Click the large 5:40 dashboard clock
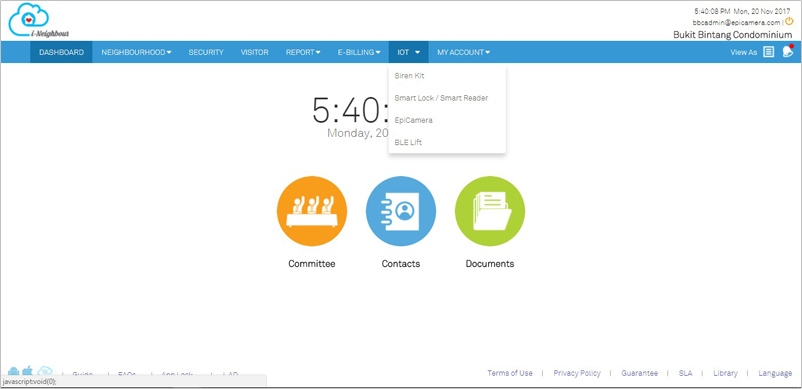 click(x=350, y=110)
